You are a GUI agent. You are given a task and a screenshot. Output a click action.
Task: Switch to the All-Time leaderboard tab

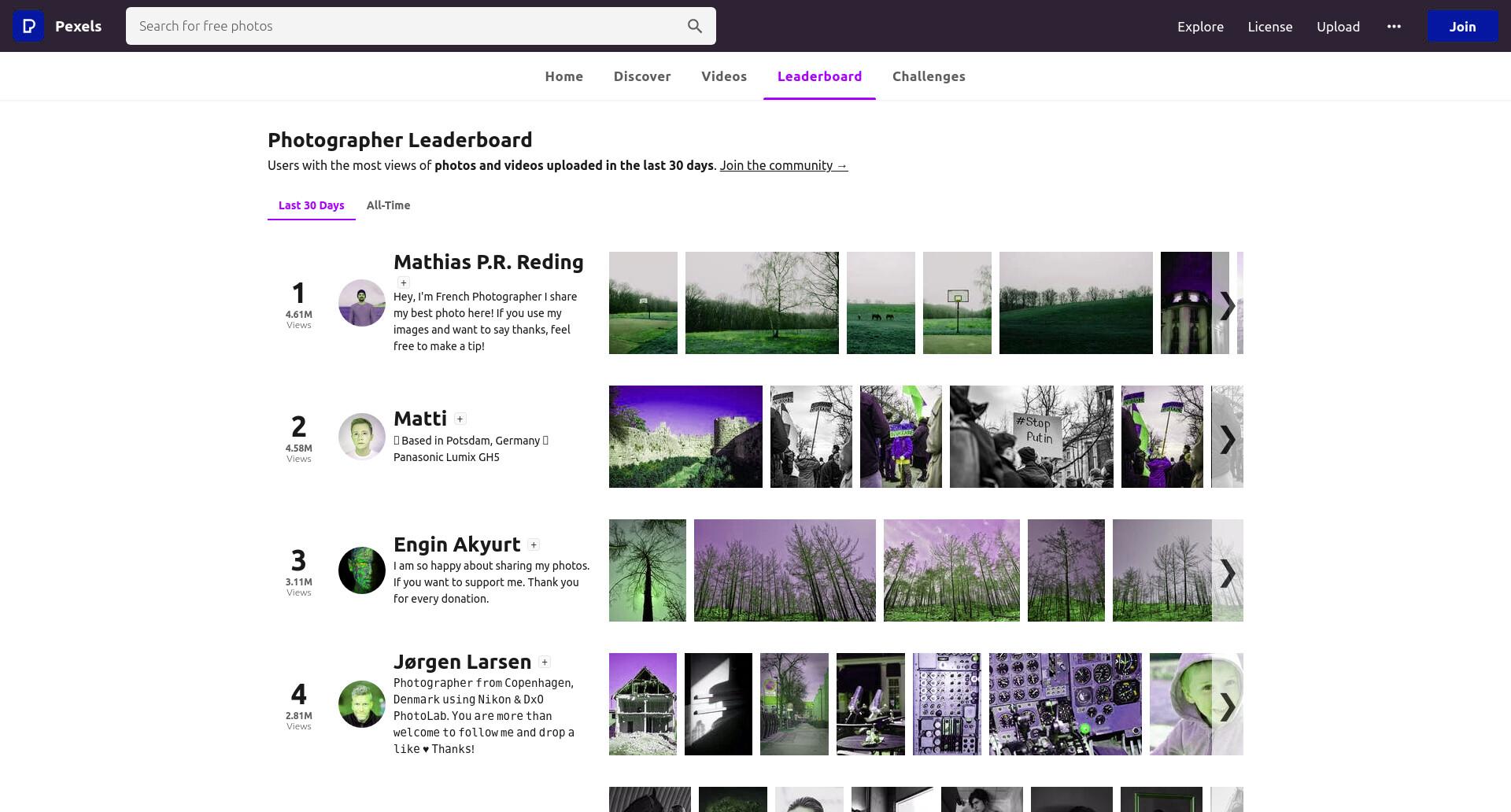[x=388, y=205]
